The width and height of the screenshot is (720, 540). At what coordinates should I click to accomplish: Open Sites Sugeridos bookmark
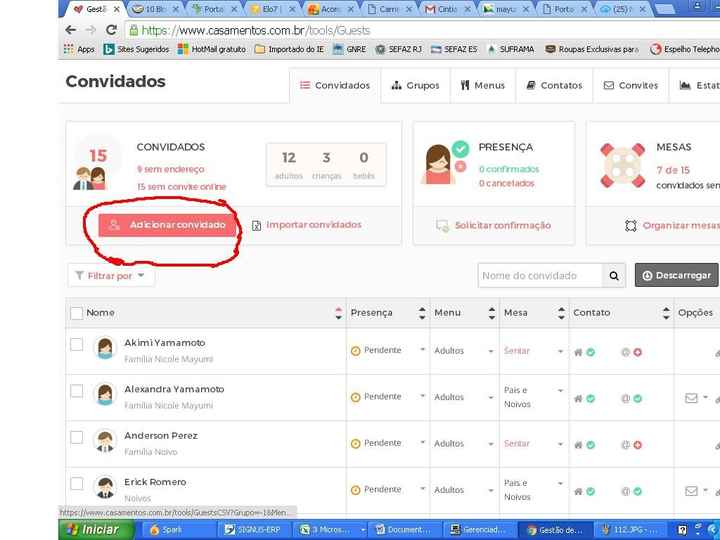pyautogui.click(x=136, y=49)
